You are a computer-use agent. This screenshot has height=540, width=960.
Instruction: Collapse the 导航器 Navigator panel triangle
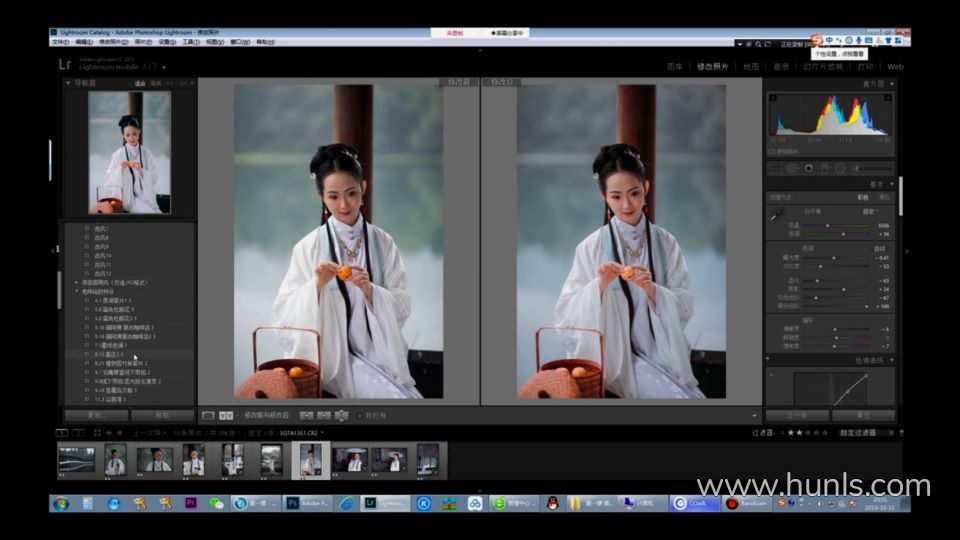[68, 83]
